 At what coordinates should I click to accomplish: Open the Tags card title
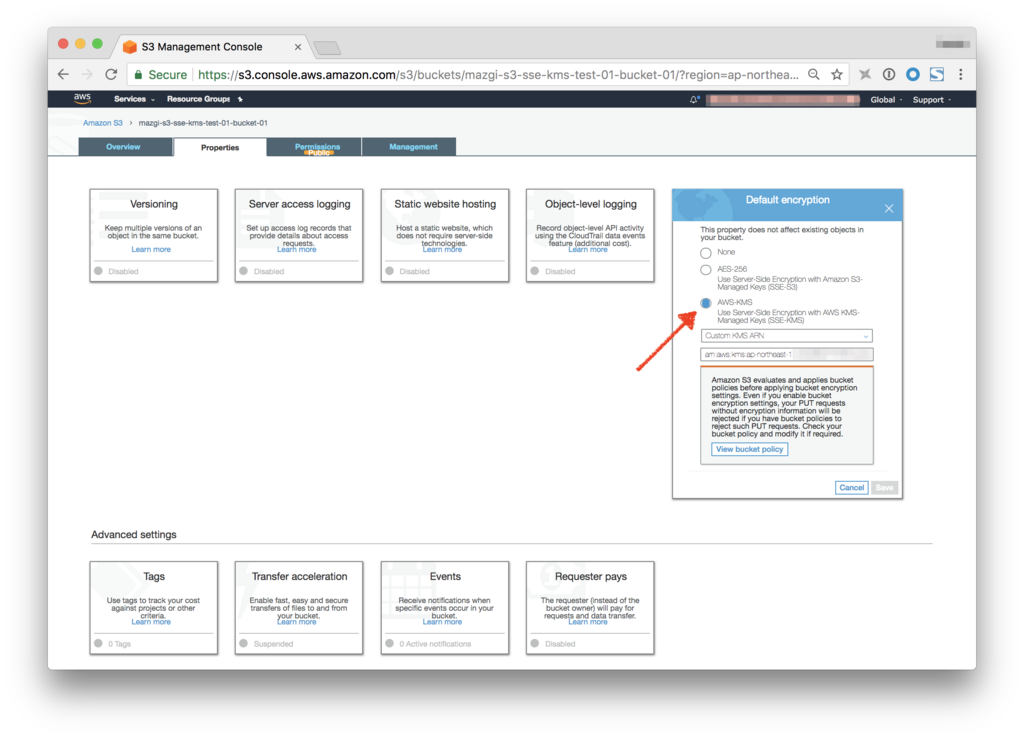(154, 577)
